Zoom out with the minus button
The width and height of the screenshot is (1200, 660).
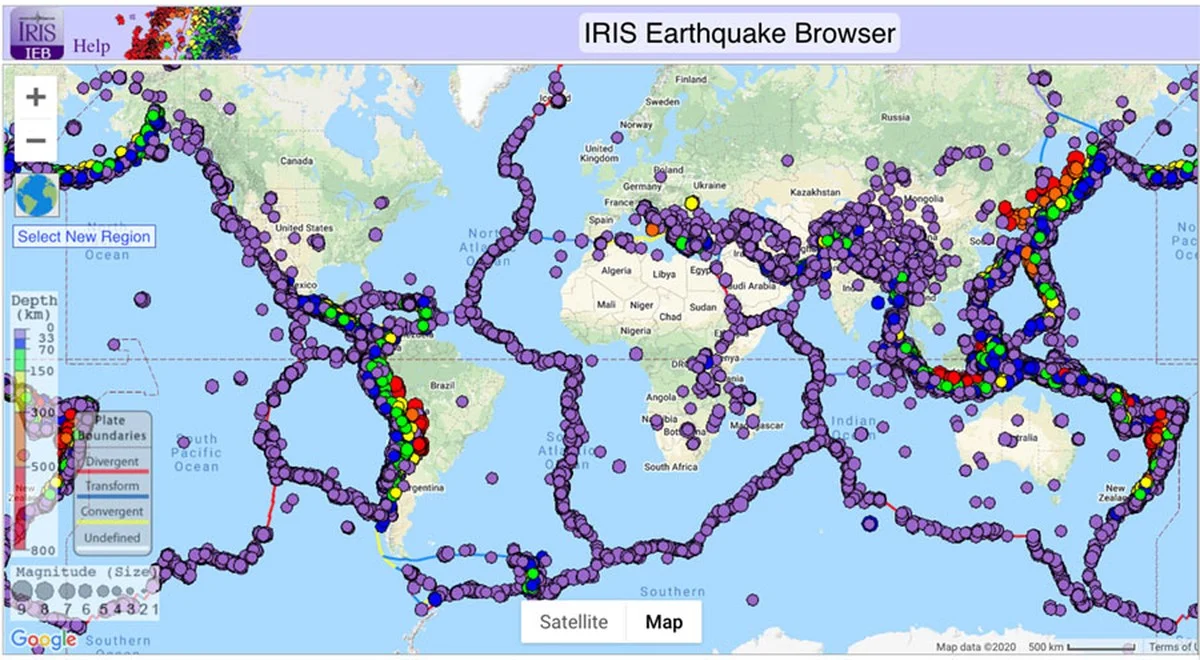click(x=36, y=140)
